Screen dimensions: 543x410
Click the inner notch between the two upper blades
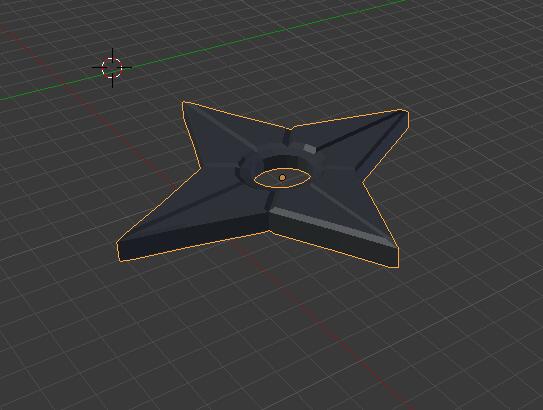click(290, 130)
